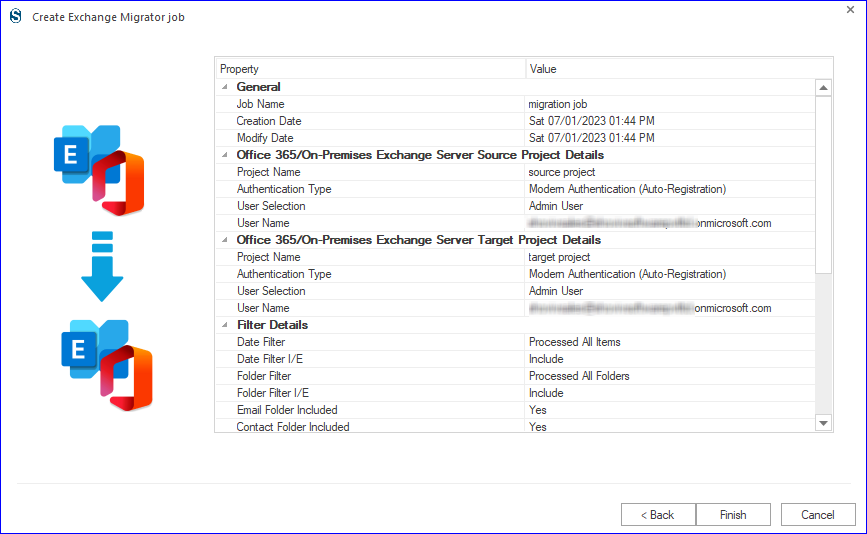Select the Creation Date row
The height and width of the screenshot is (534, 867).
pyautogui.click(x=515, y=121)
